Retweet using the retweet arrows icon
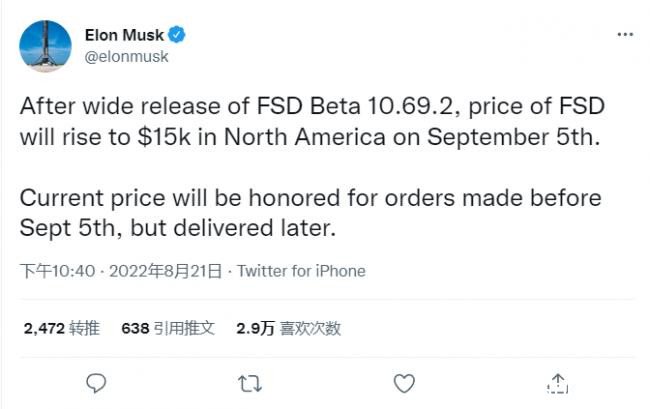Viewport: 650px width, 409px height. (x=250, y=383)
